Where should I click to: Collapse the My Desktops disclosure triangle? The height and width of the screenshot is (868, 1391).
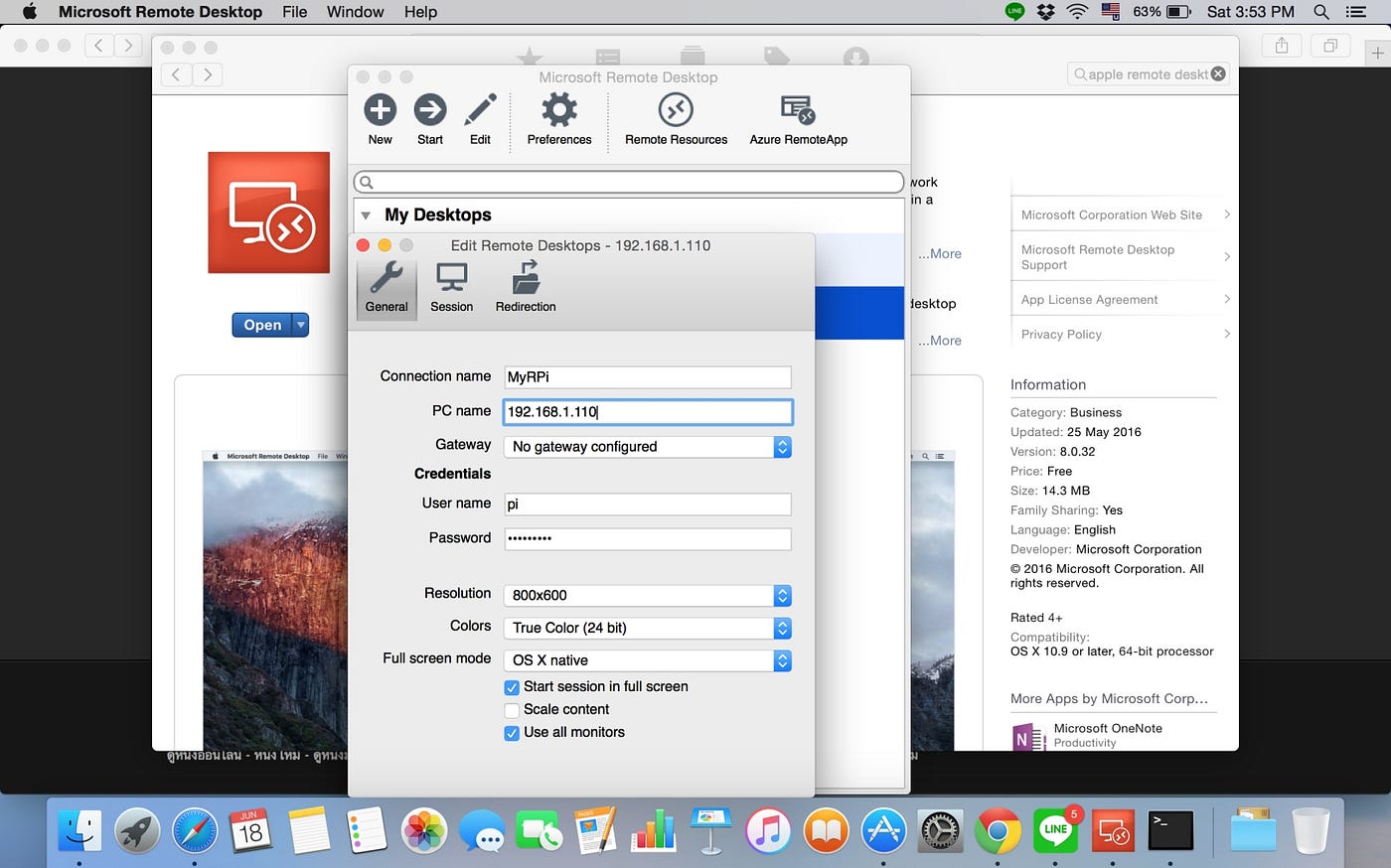366,216
